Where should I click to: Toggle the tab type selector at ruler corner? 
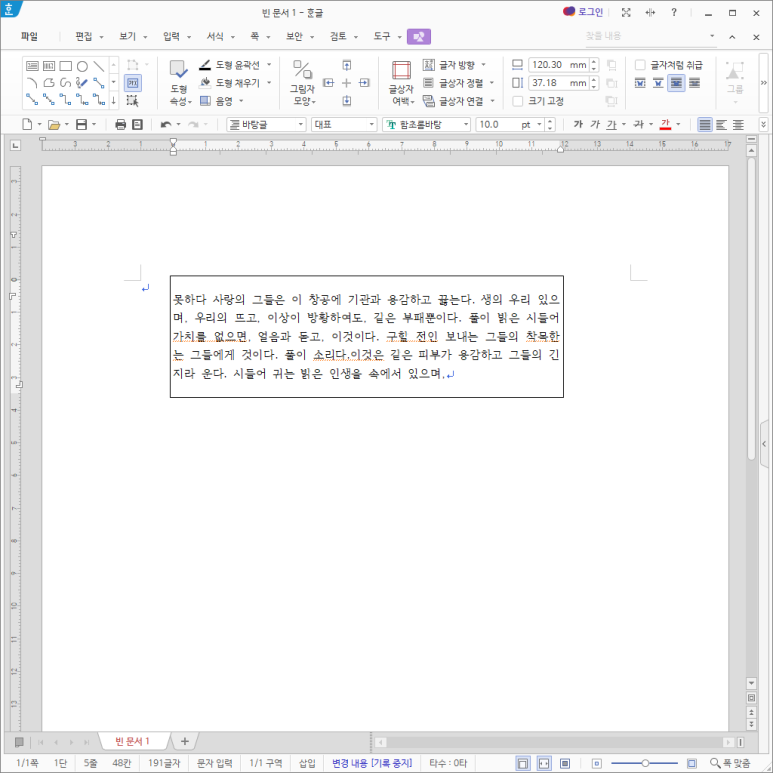[x=16, y=145]
